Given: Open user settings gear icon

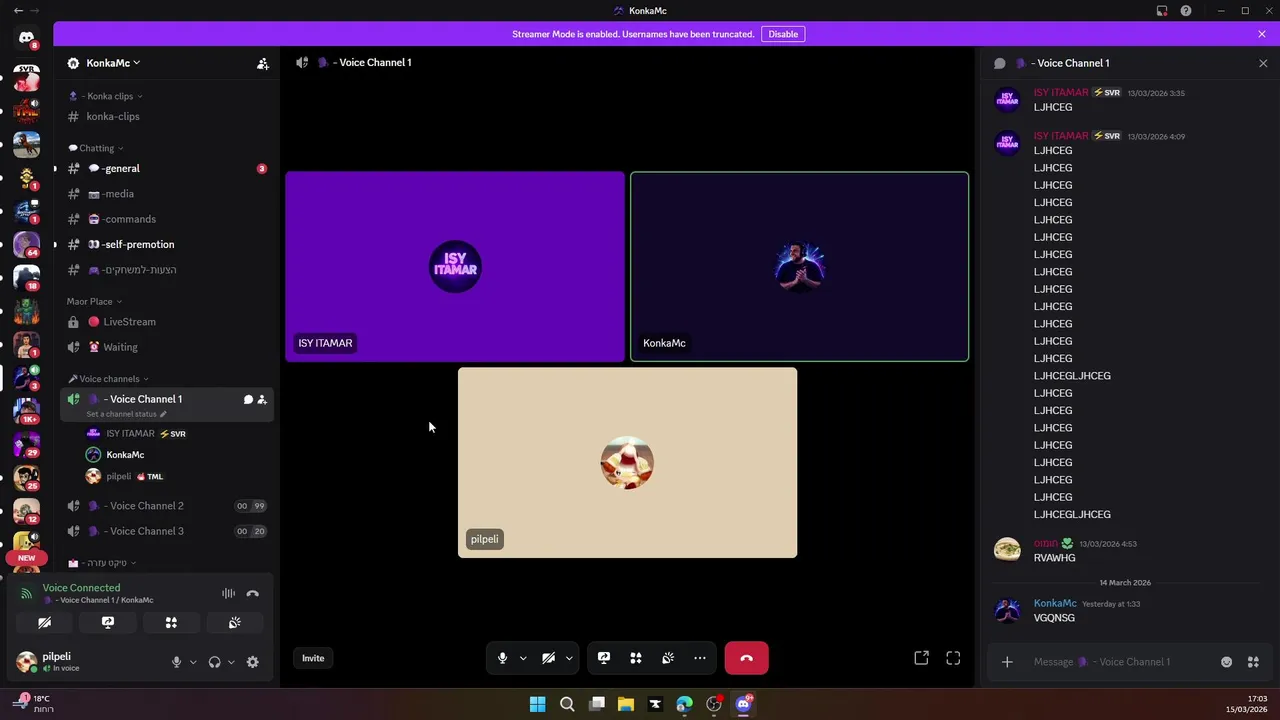Looking at the screenshot, I should coord(252,662).
